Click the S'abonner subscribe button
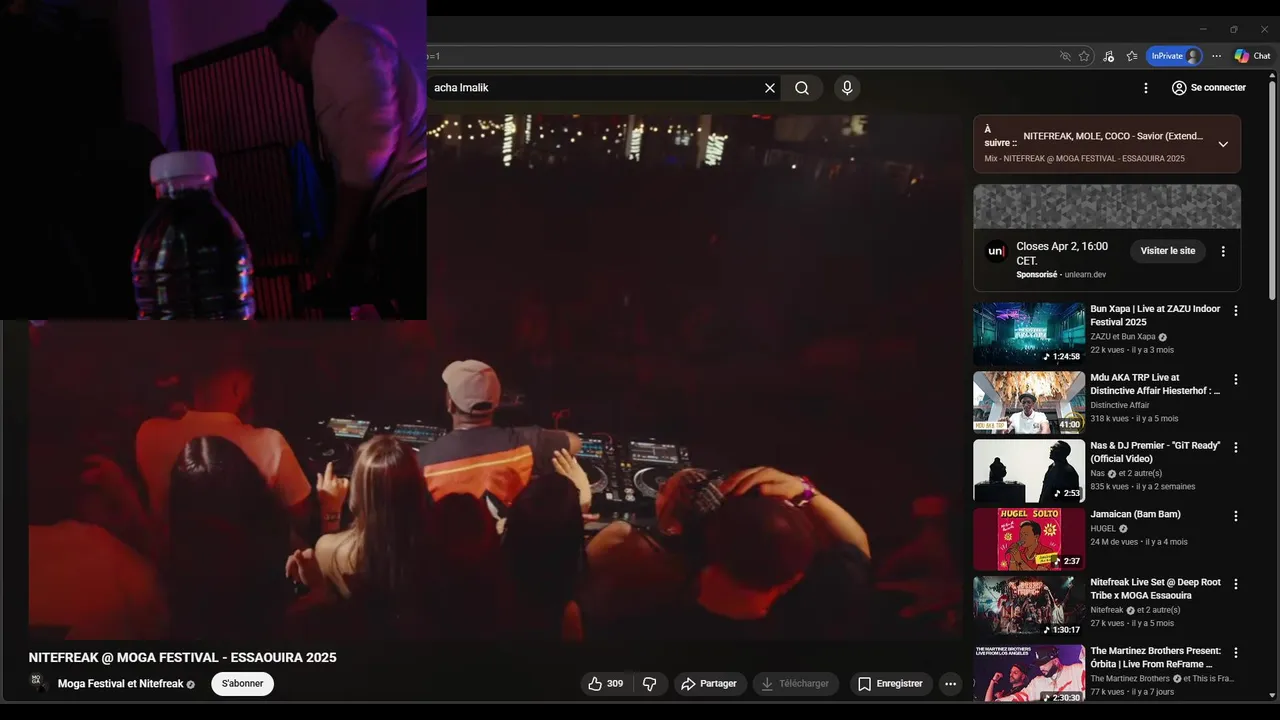The width and height of the screenshot is (1280, 720). [x=242, y=684]
